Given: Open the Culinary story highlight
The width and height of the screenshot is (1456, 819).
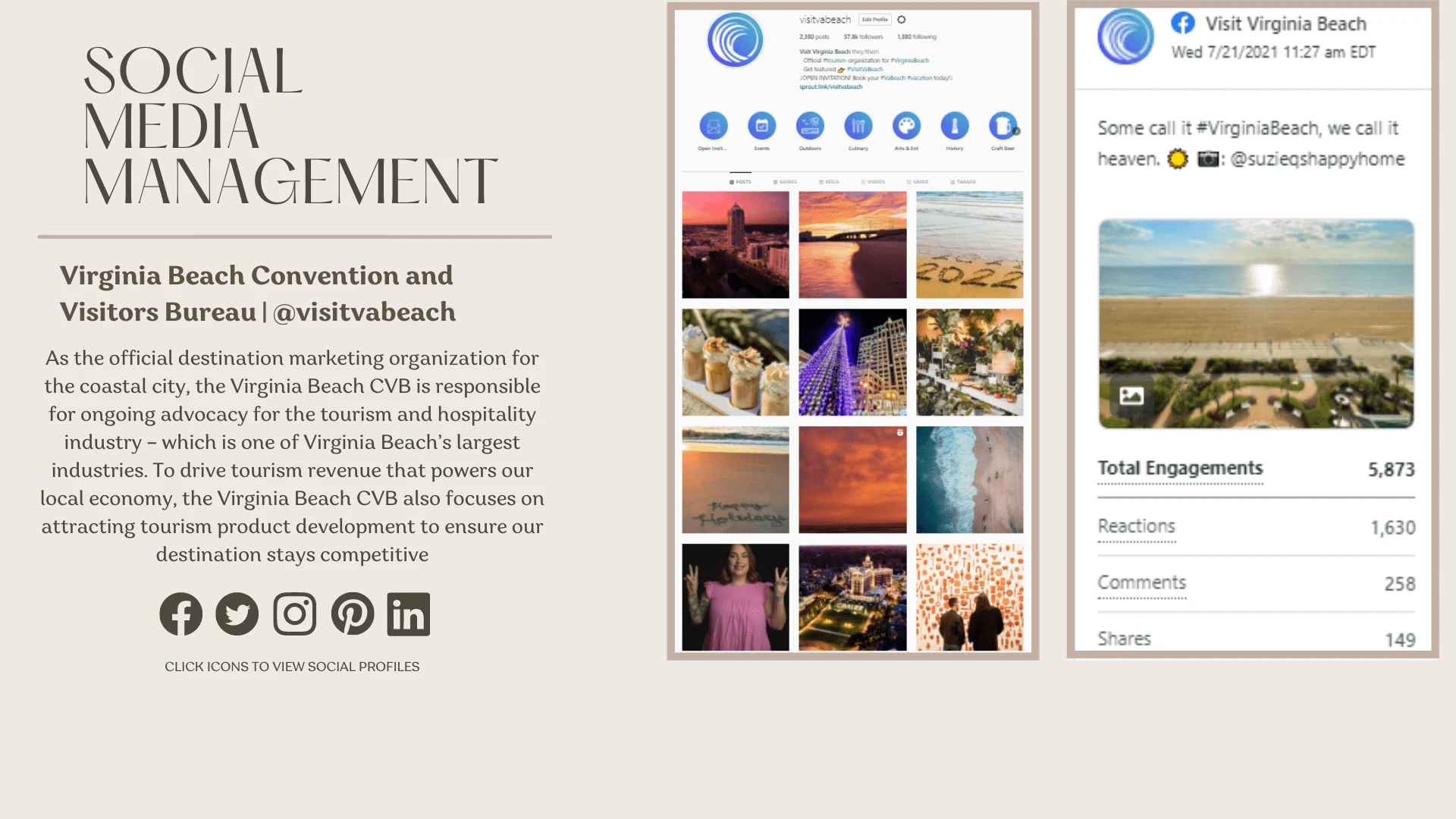Looking at the screenshot, I should 858,126.
